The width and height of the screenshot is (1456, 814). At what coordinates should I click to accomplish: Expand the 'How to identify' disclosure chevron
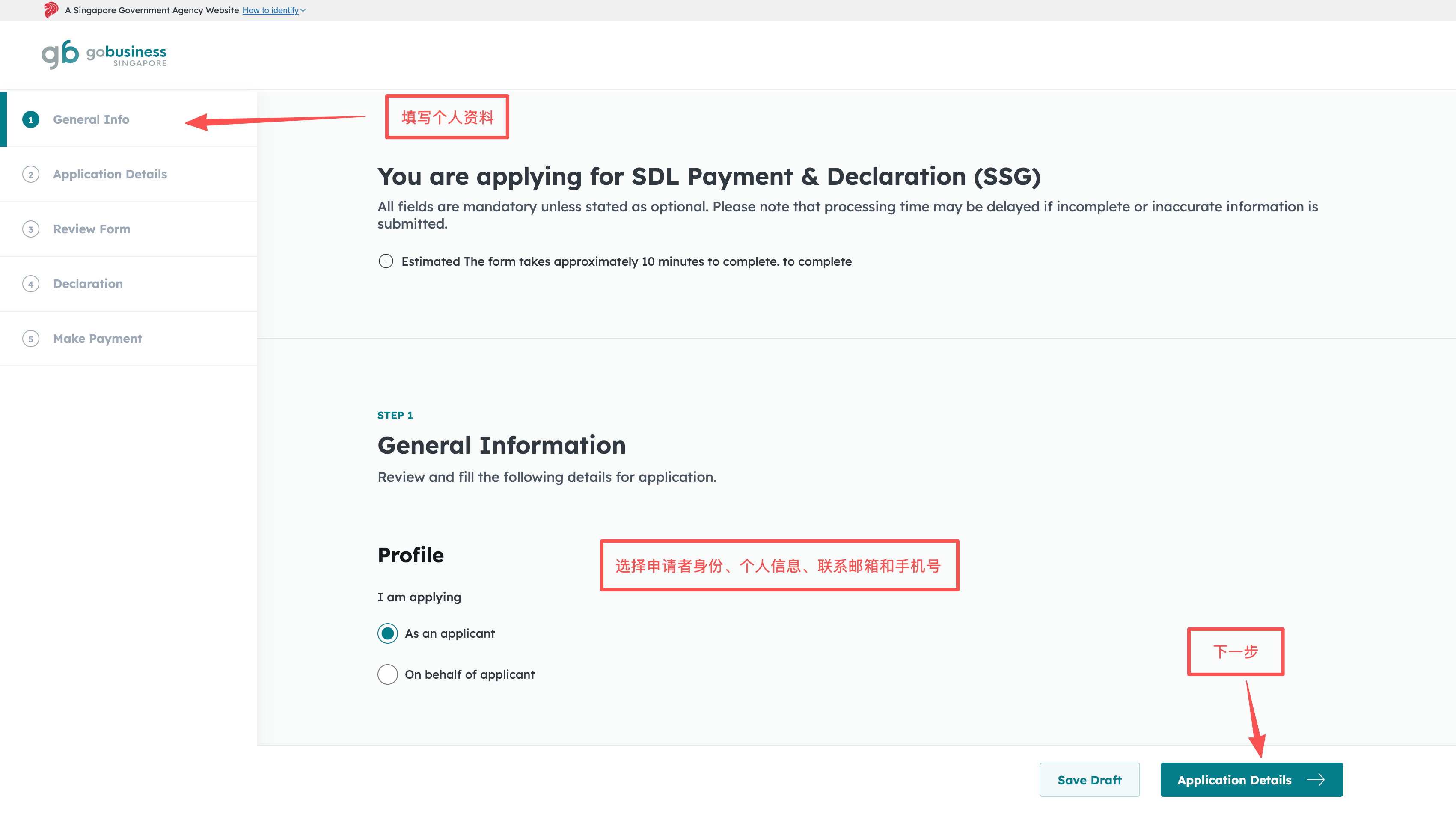pos(303,10)
